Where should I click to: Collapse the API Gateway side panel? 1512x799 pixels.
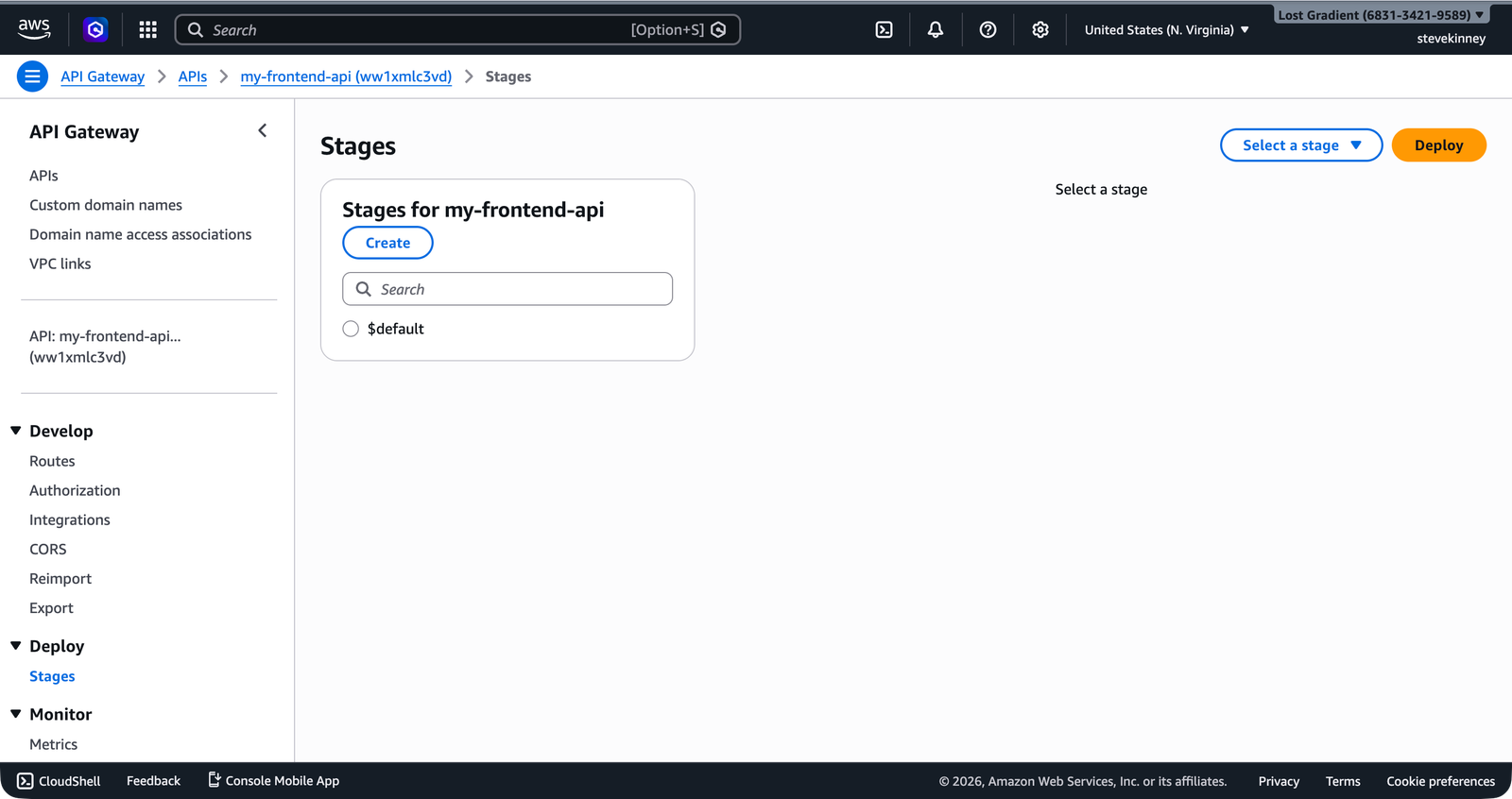pos(263,131)
